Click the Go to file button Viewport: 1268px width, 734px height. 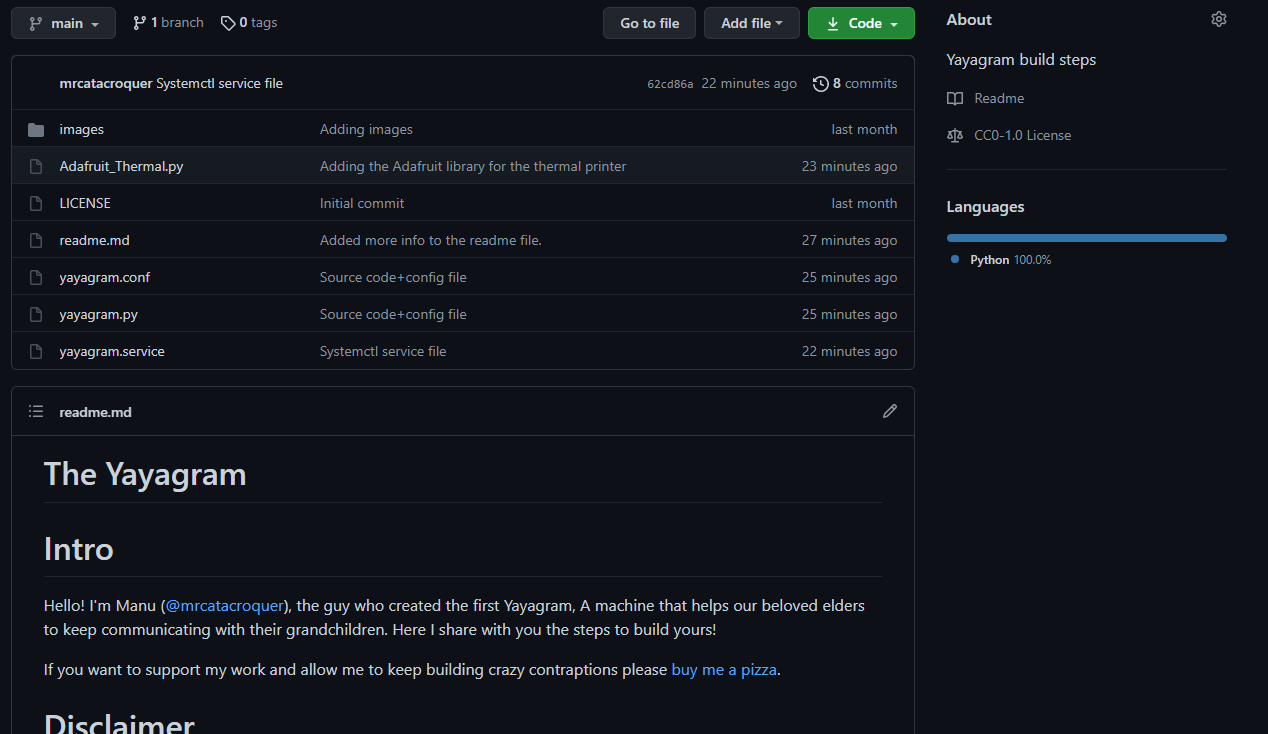point(649,22)
